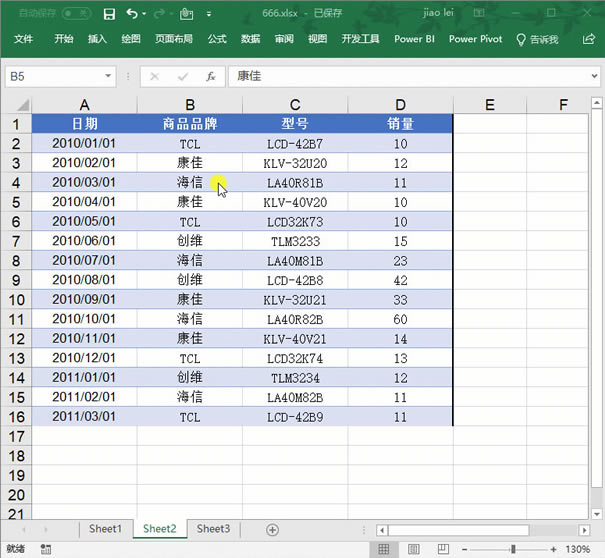Viewport: 605px width, 558px height.
Task: Switch to Sheet3 tab
Action: (213, 529)
